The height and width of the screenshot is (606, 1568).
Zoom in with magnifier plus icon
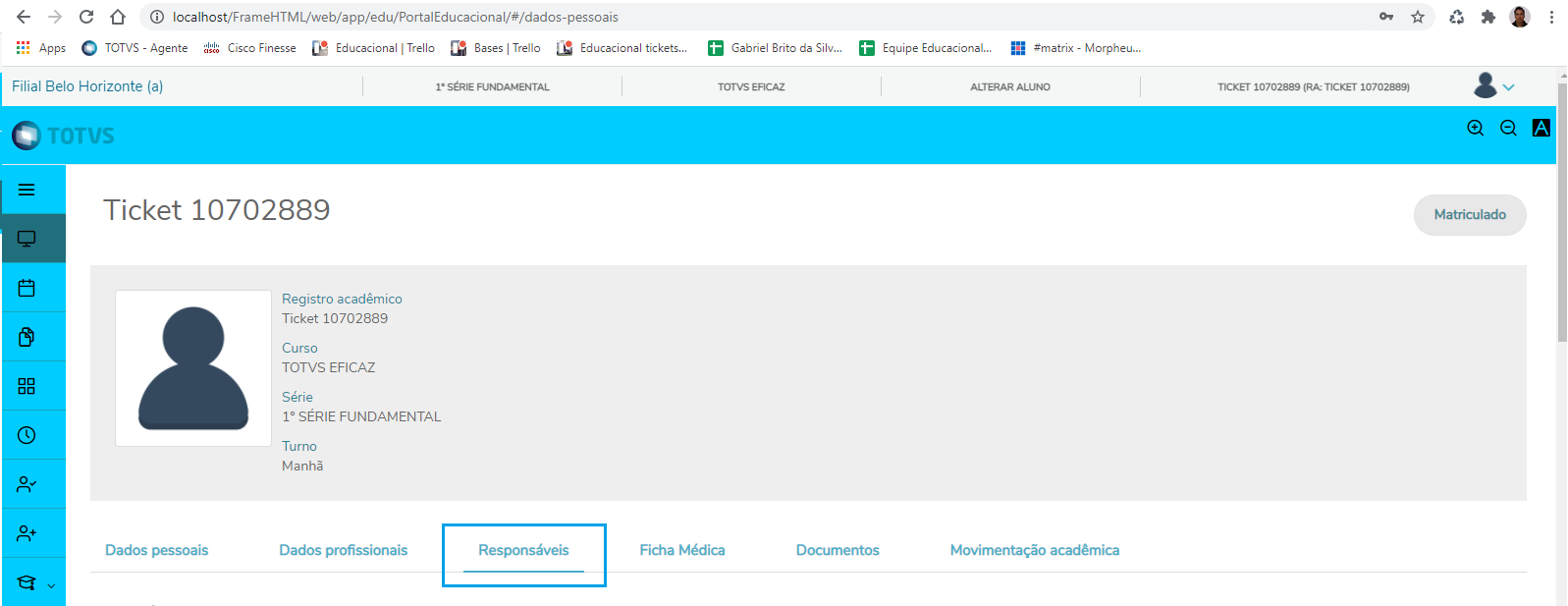(1475, 128)
